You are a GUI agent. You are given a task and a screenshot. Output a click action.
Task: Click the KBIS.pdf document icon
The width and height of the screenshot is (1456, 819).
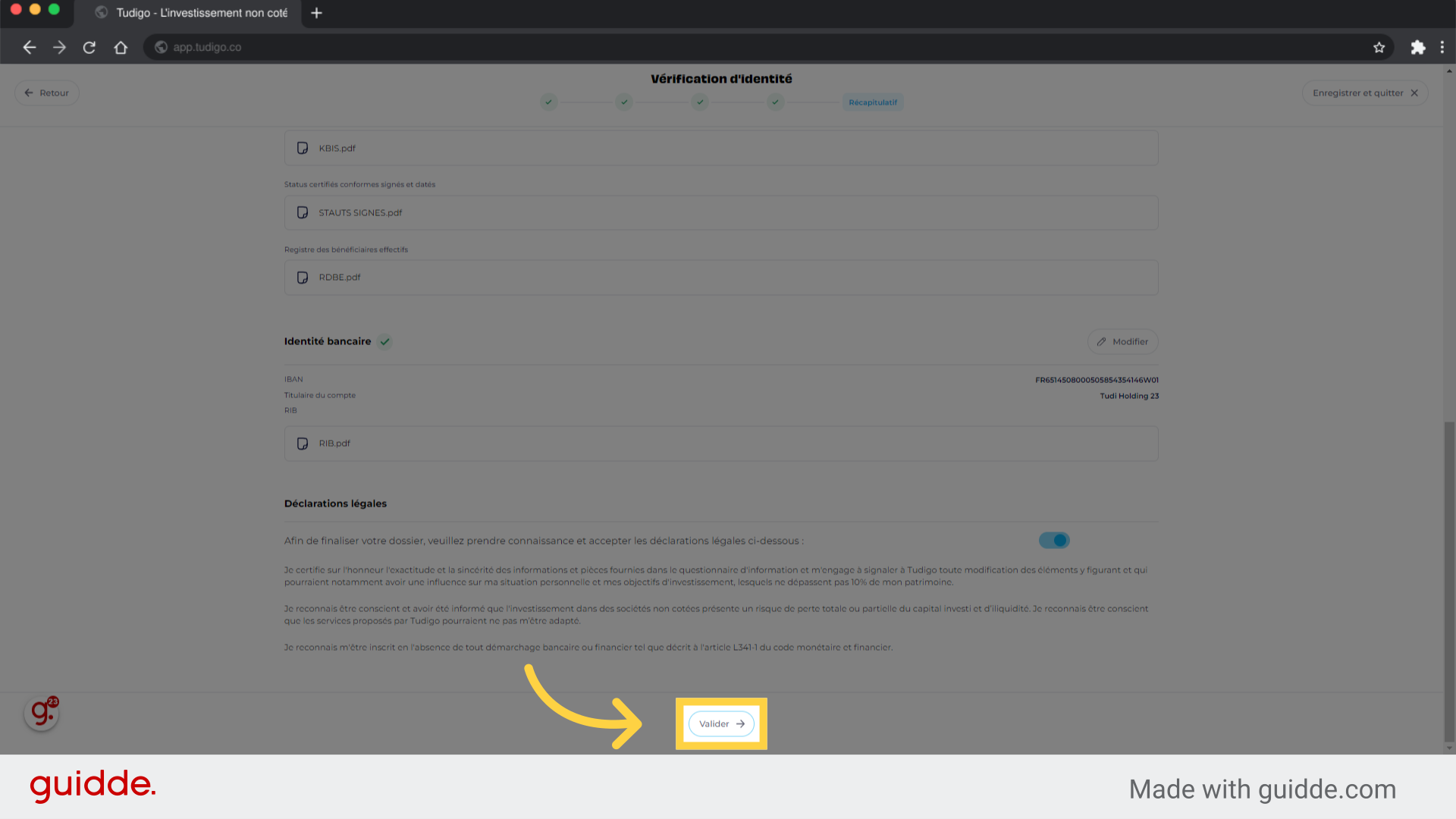click(302, 148)
